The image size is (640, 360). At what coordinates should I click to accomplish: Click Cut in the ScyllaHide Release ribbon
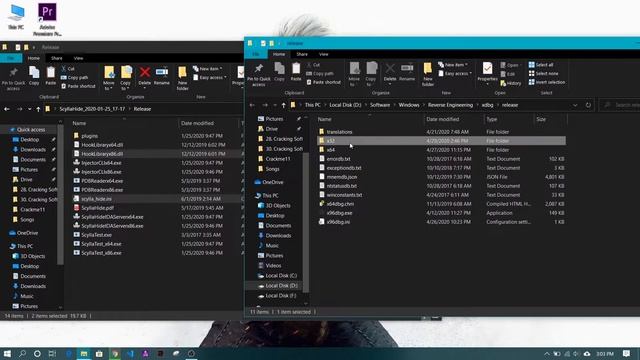(68, 69)
